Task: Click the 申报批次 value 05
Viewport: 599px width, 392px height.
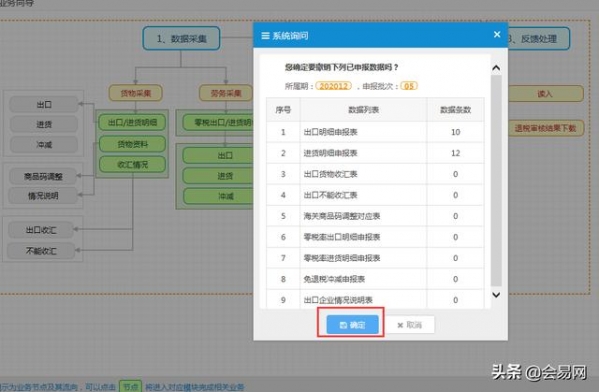Action: coord(409,86)
